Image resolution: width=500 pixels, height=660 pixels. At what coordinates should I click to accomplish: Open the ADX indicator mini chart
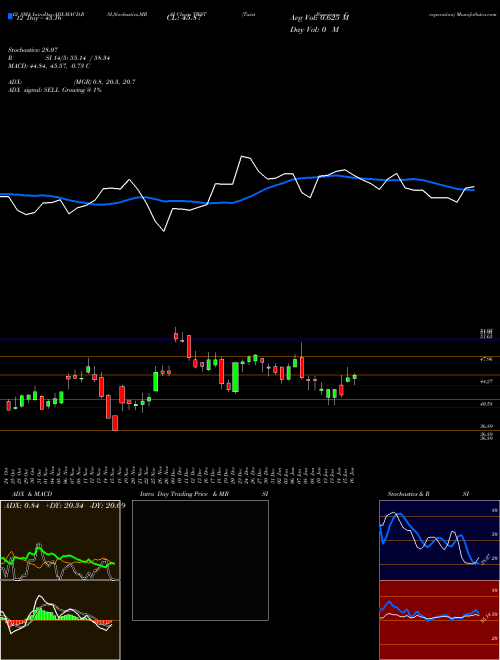(60, 540)
